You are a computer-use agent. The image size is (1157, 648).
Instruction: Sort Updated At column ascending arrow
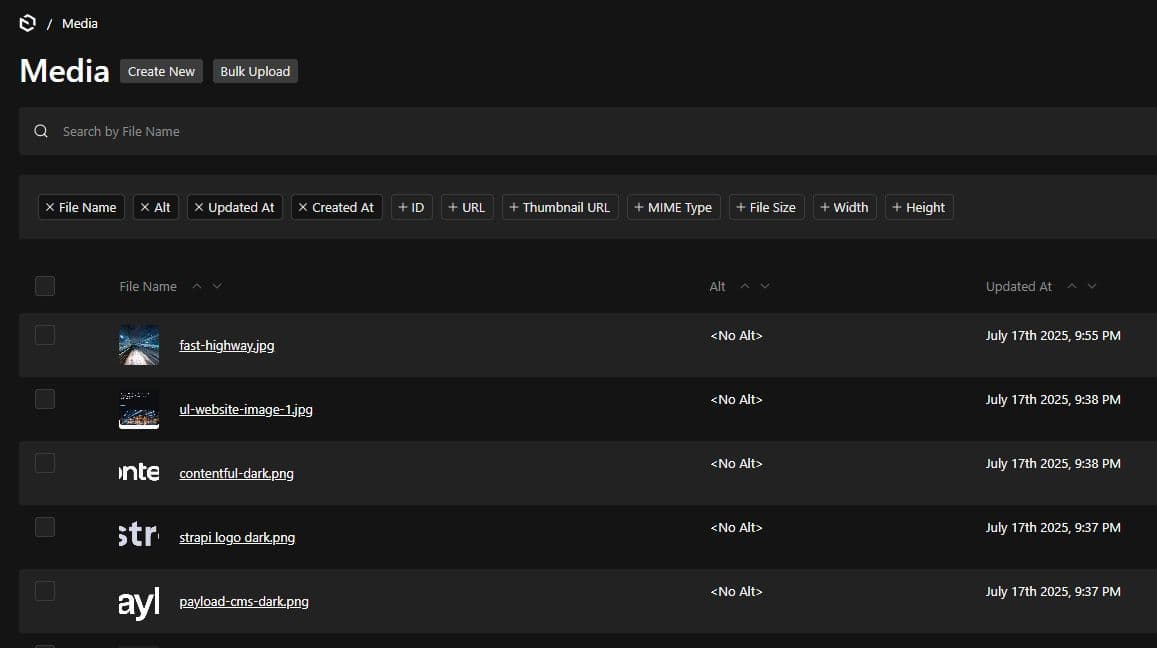tap(1071, 286)
